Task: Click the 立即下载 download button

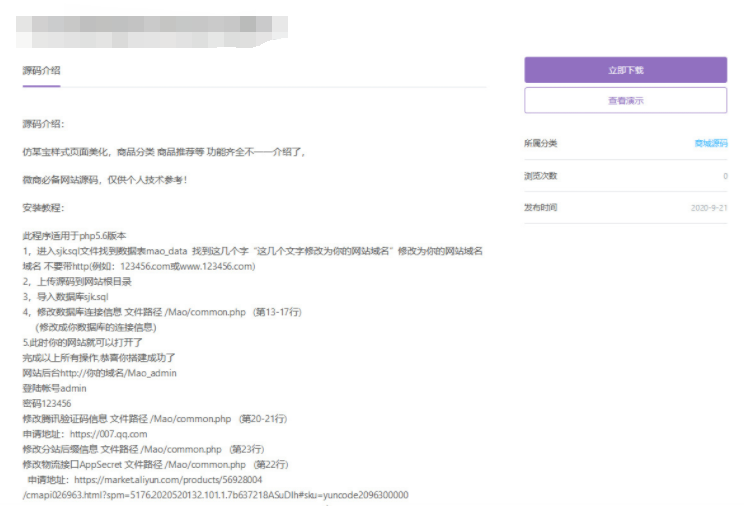Action: point(625,70)
